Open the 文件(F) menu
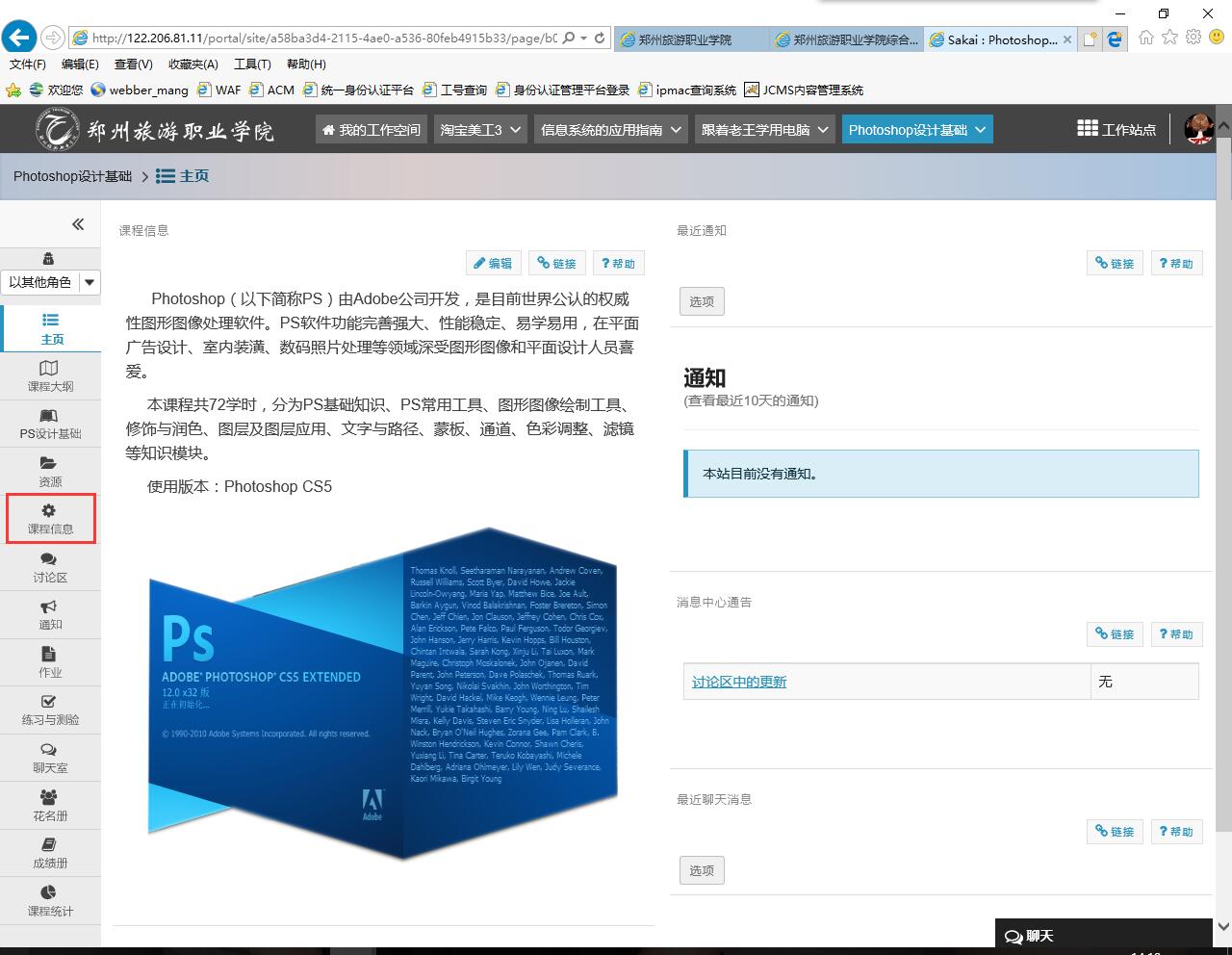This screenshot has width=1232, height=955. (27, 65)
